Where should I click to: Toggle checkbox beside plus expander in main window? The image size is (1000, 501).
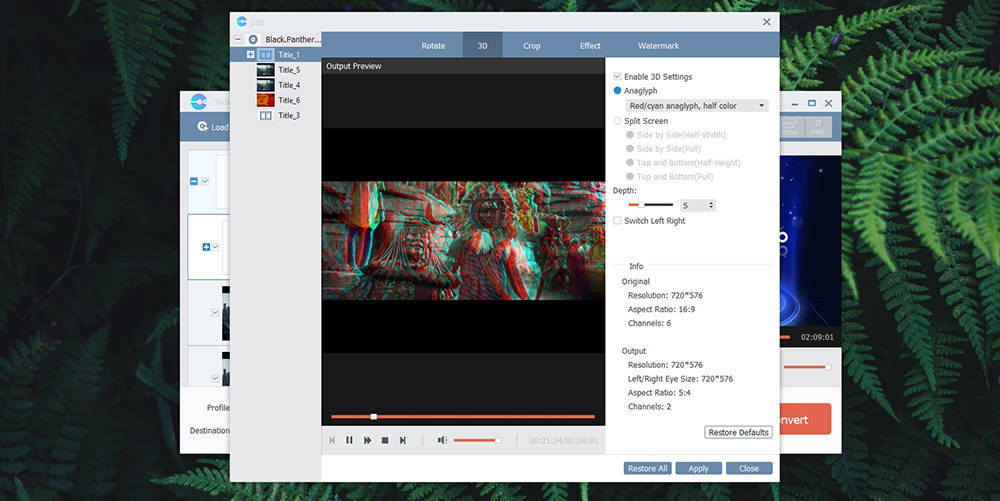click(216, 247)
